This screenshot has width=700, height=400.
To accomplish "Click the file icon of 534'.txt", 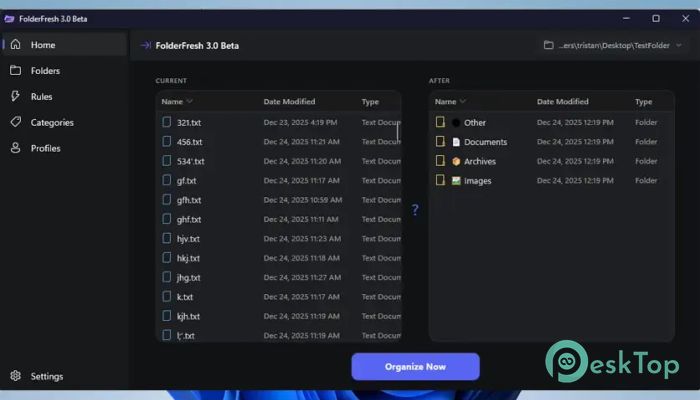I will 167,161.
